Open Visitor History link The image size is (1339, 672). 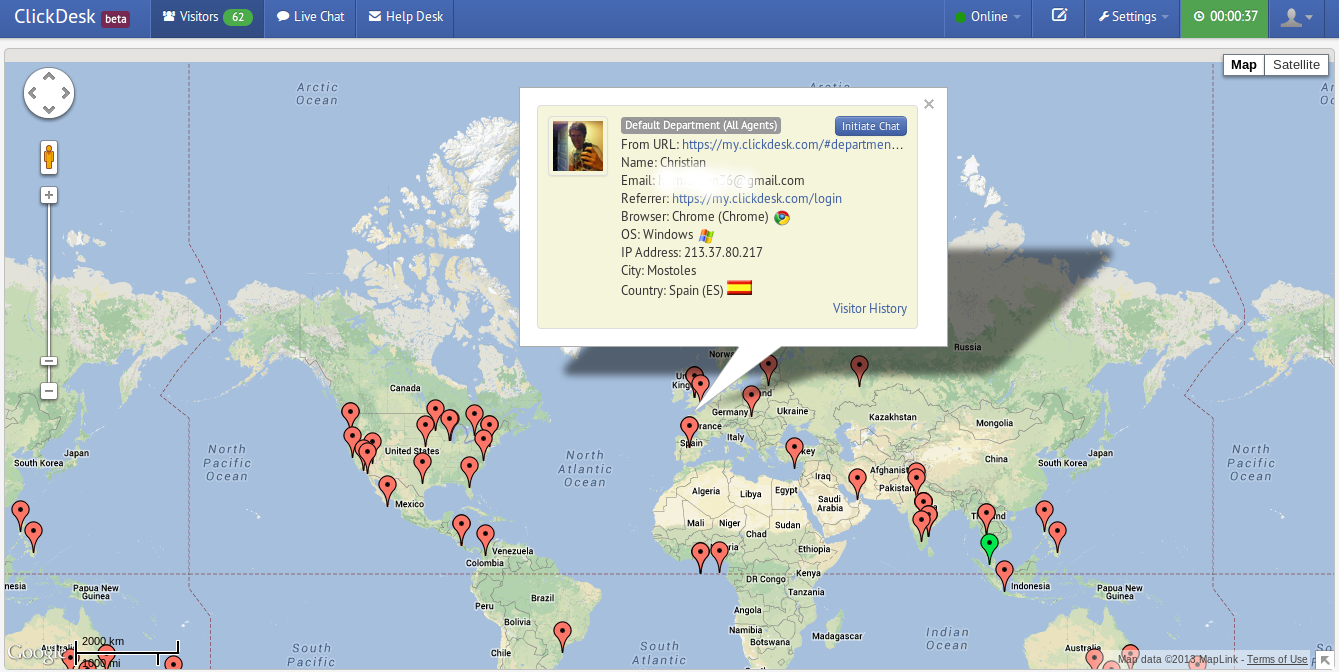click(870, 308)
